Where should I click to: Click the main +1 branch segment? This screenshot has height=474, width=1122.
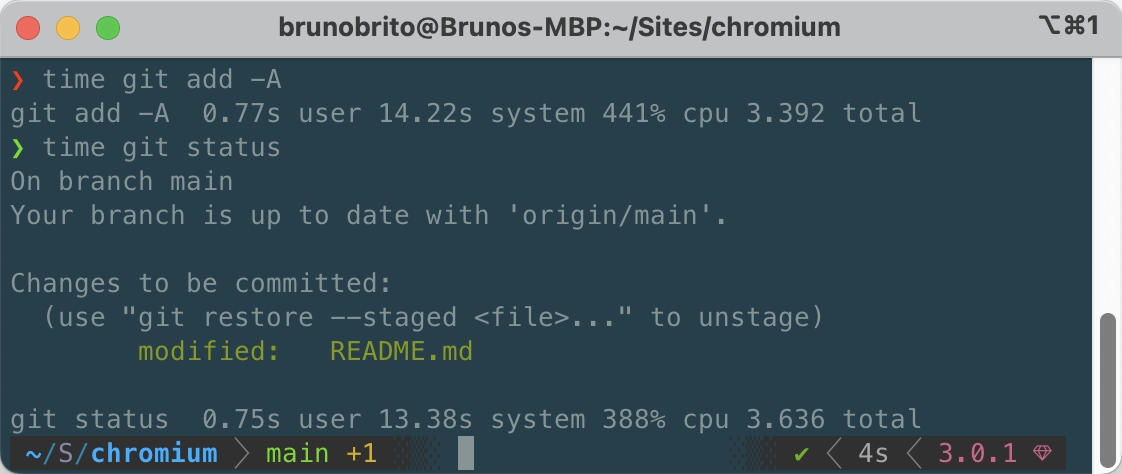pos(320,454)
